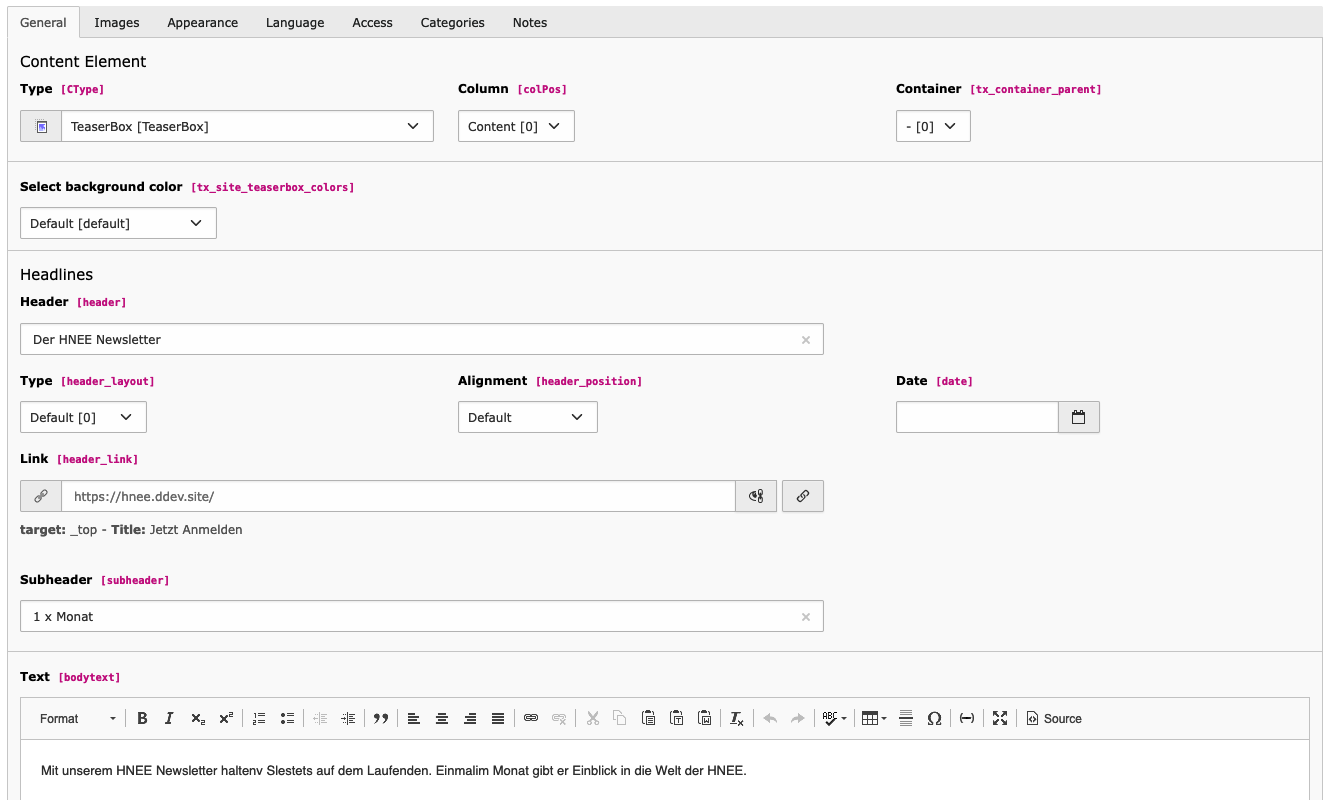
Task: Open the link browser for header link
Action: pyautogui.click(x=802, y=496)
